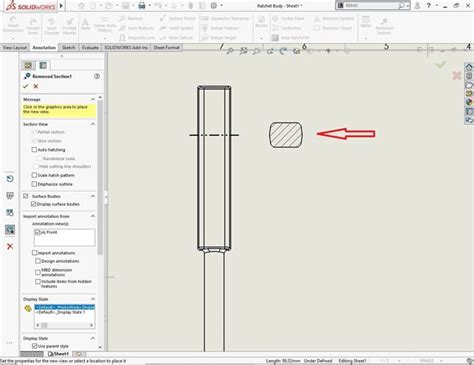
Task: Expand the SOLIDWORKS menu flyout arrow
Action: tap(61, 6)
